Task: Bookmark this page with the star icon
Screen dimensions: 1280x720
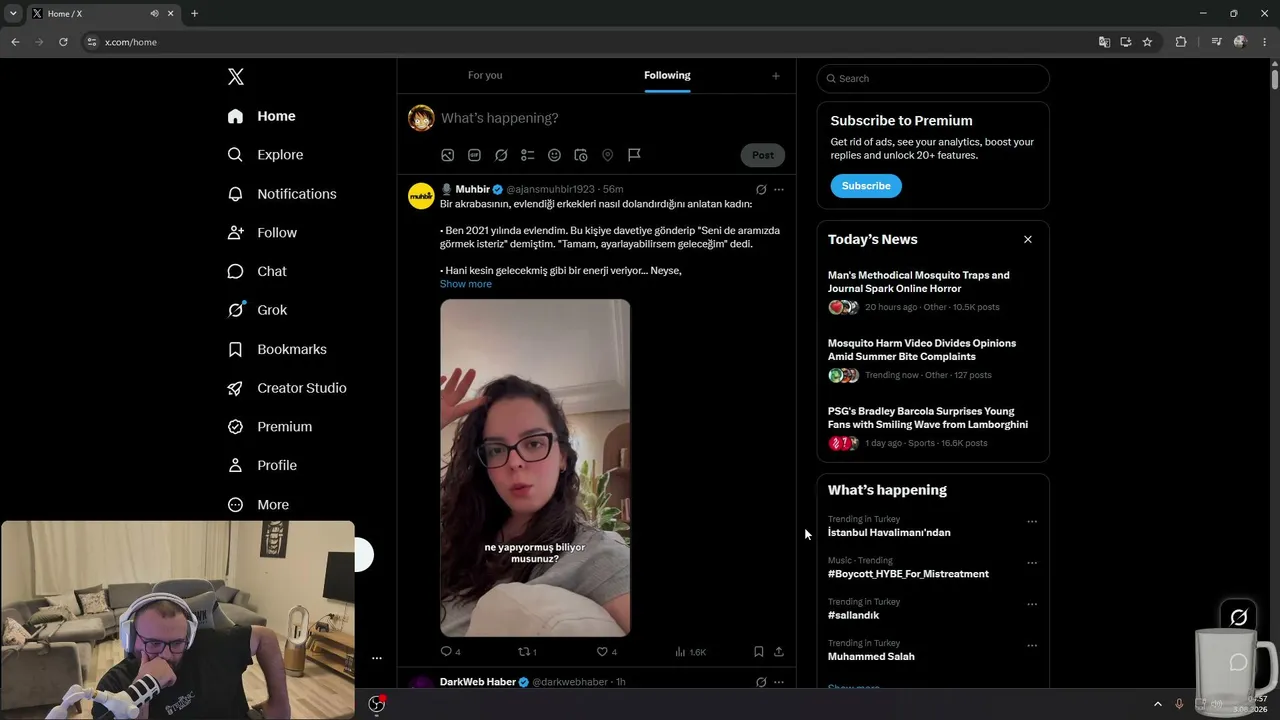Action: point(1147,42)
